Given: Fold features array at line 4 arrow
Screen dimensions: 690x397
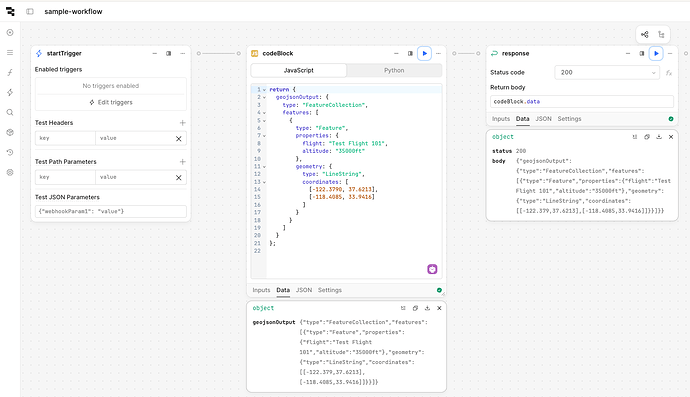Looking at the screenshot, I should [x=264, y=113].
